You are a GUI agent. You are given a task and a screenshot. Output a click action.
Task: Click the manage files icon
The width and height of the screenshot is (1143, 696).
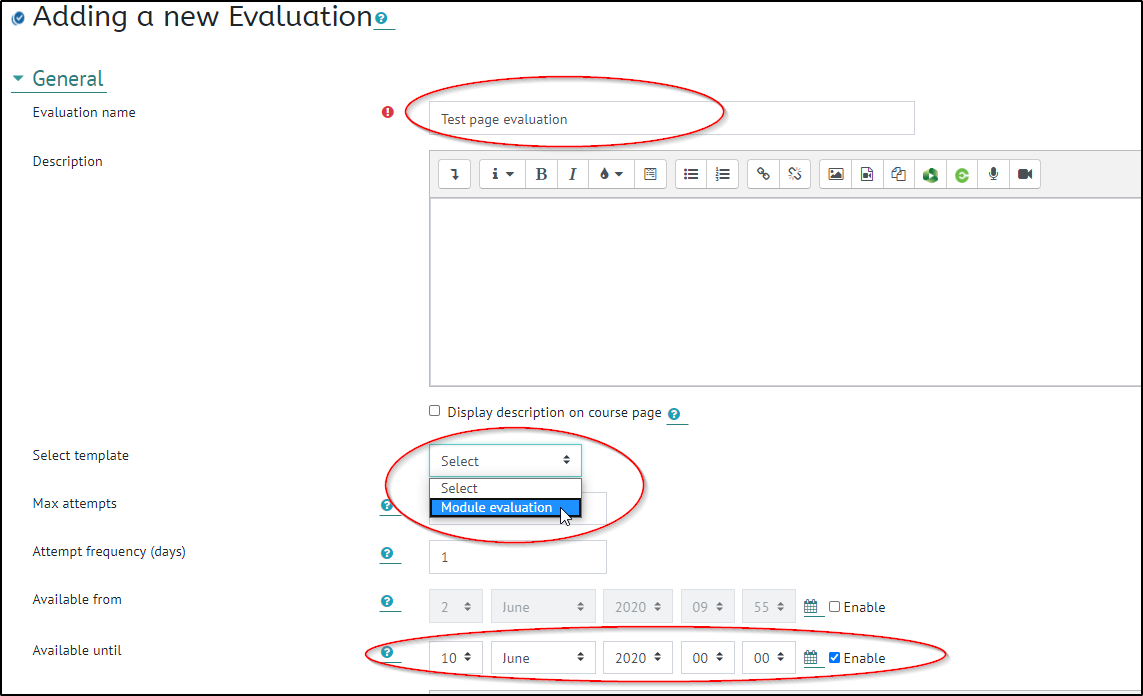[898, 174]
